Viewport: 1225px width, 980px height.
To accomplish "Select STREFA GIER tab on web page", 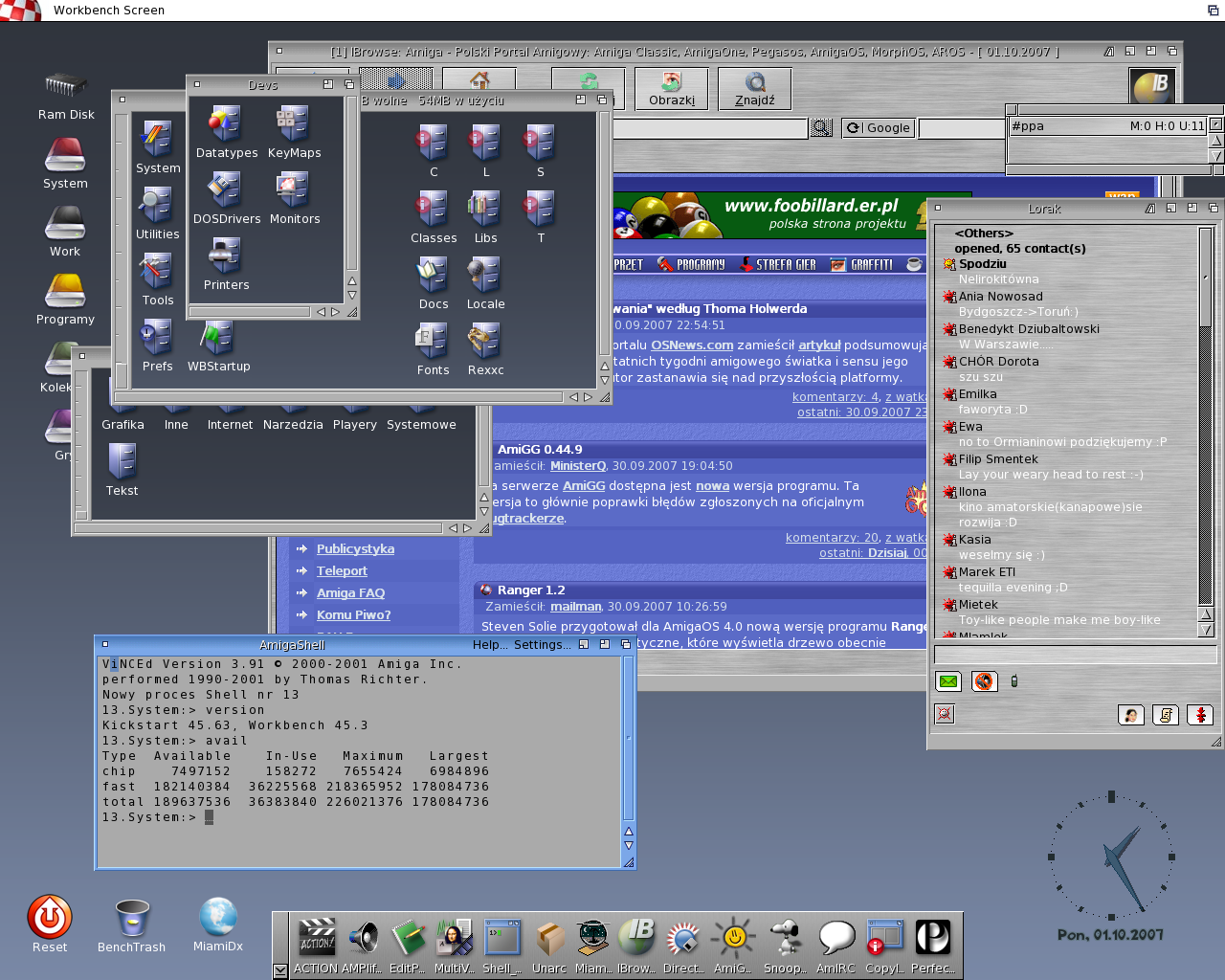I will click(778, 264).
